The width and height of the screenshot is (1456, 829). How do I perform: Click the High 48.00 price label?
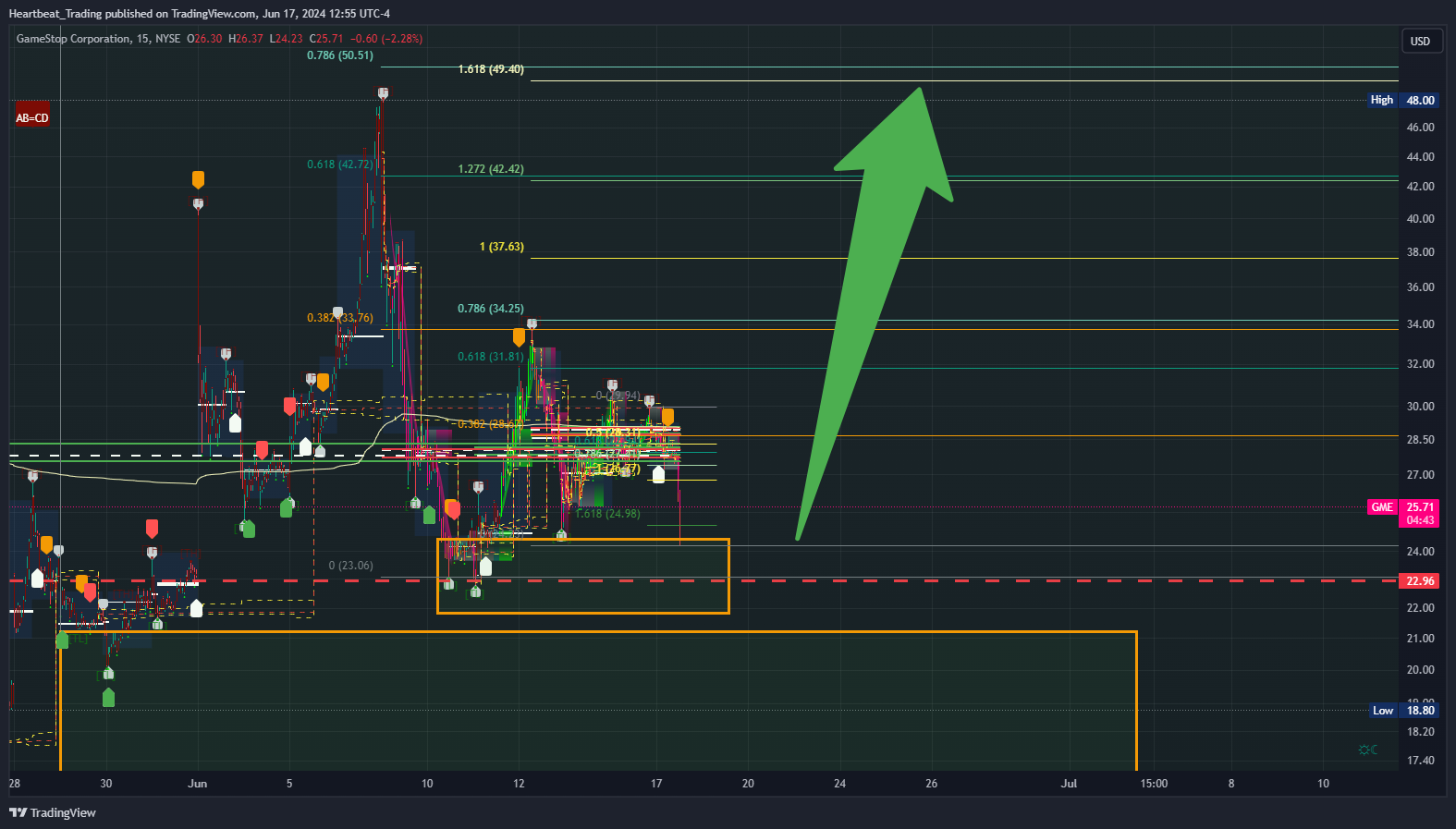(1403, 100)
